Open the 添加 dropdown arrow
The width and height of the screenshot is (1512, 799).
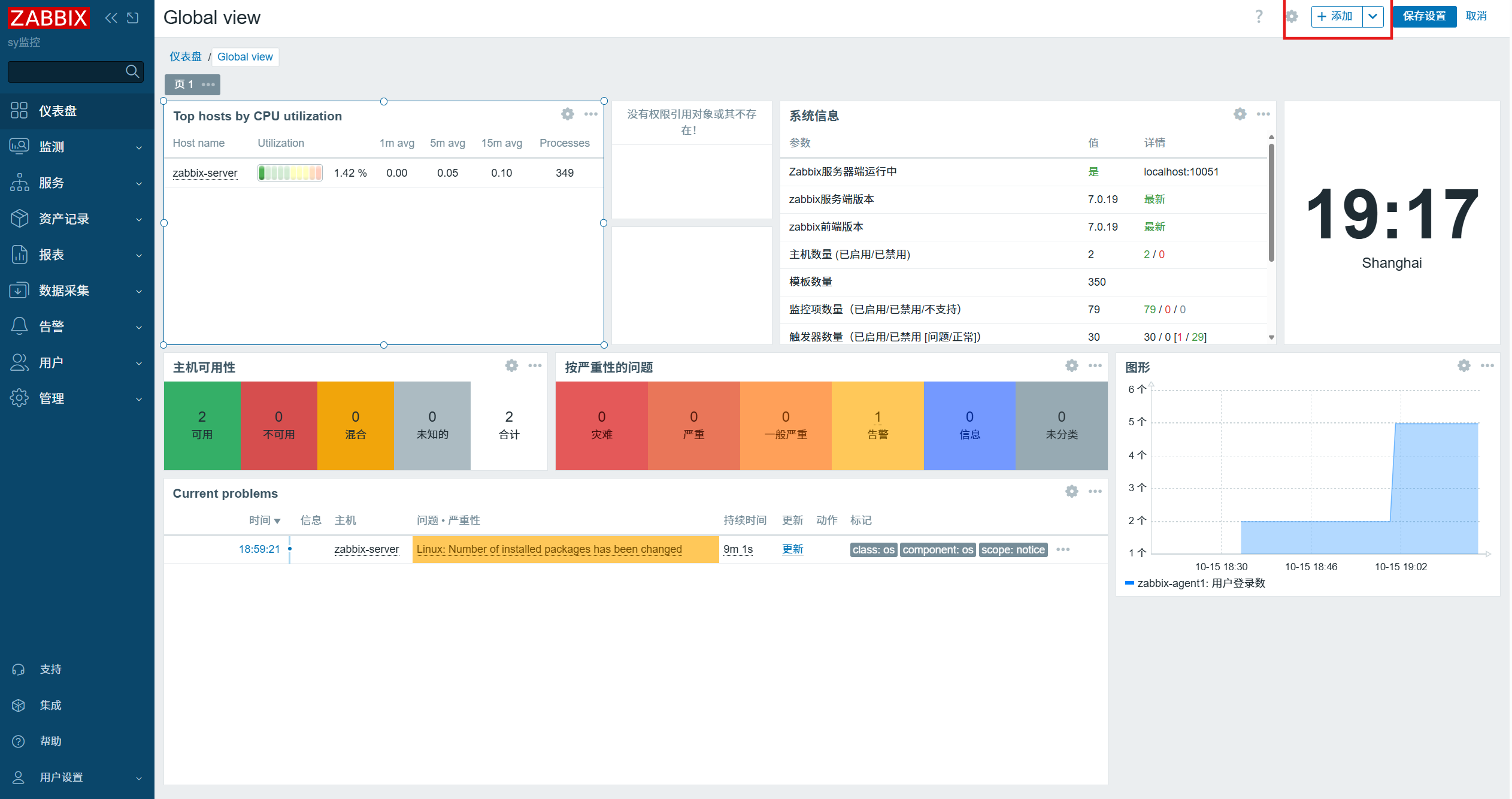click(1372, 17)
